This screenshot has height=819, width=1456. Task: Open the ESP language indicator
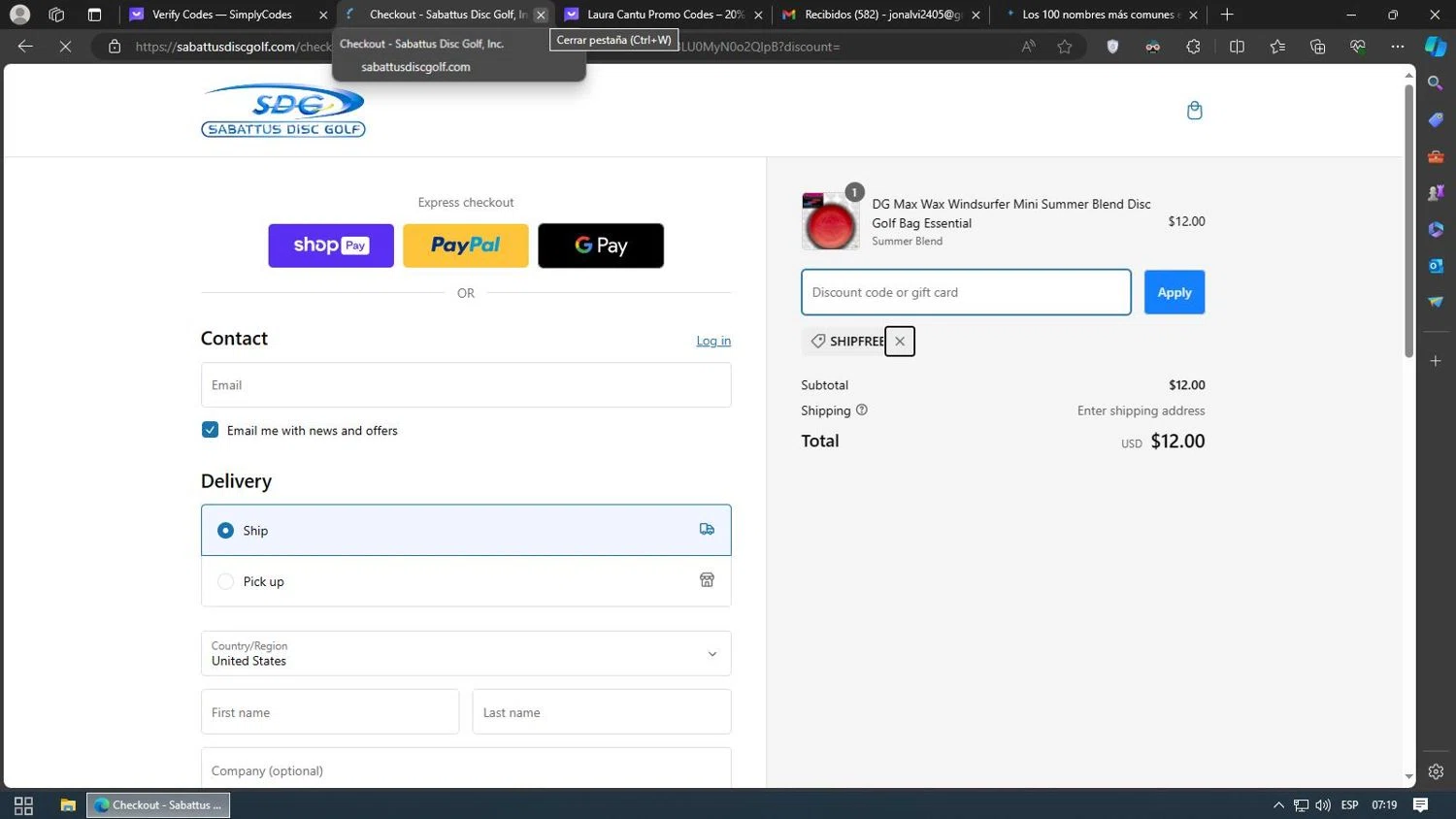click(1349, 805)
